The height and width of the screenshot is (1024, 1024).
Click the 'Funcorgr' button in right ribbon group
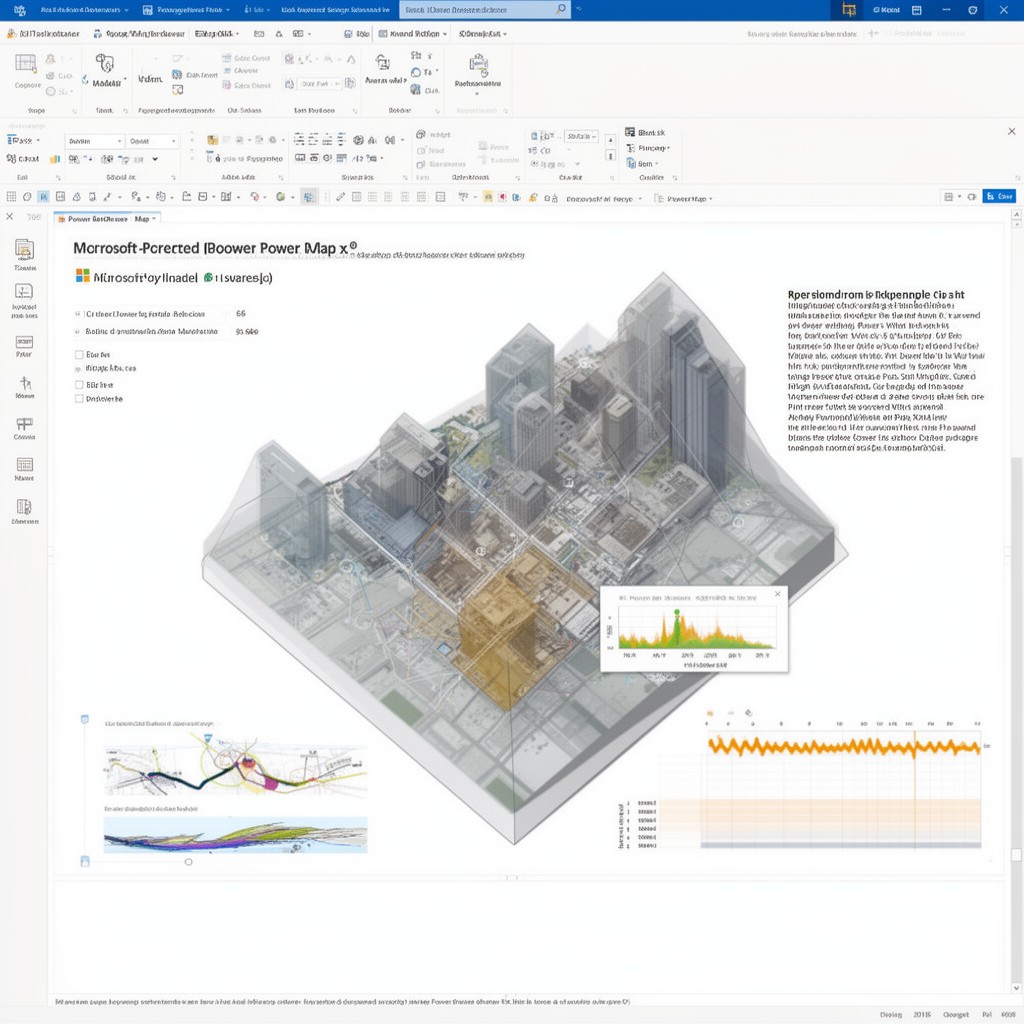648,148
